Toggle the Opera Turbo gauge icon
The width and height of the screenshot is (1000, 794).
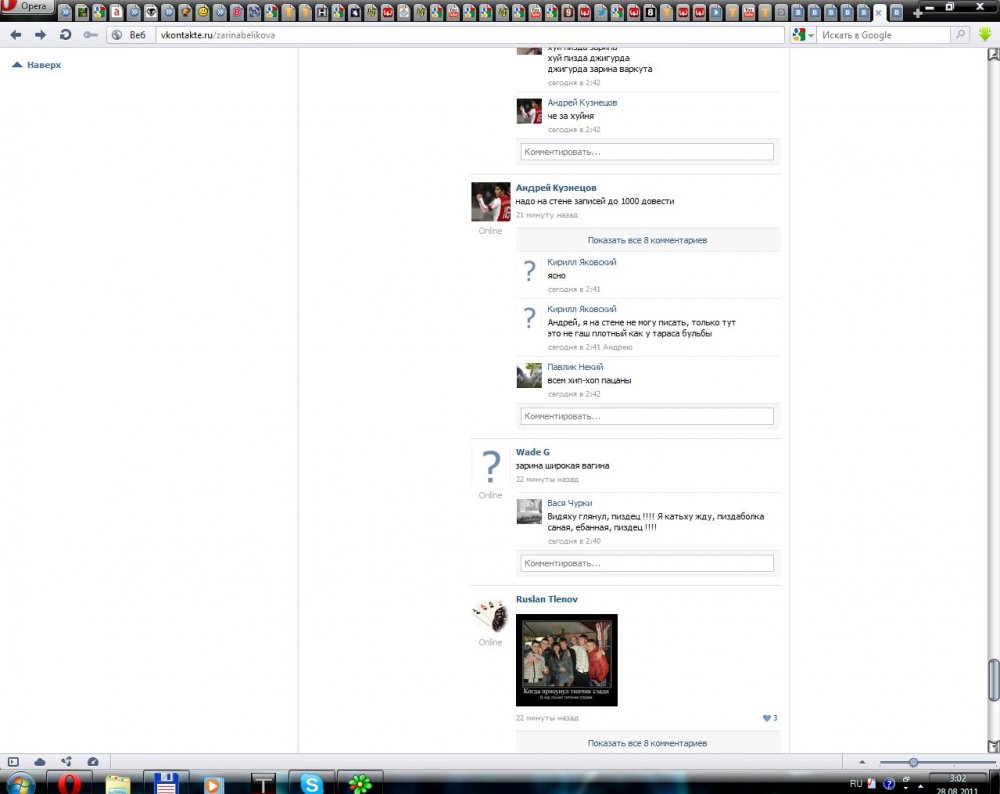(x=93, y=761)
